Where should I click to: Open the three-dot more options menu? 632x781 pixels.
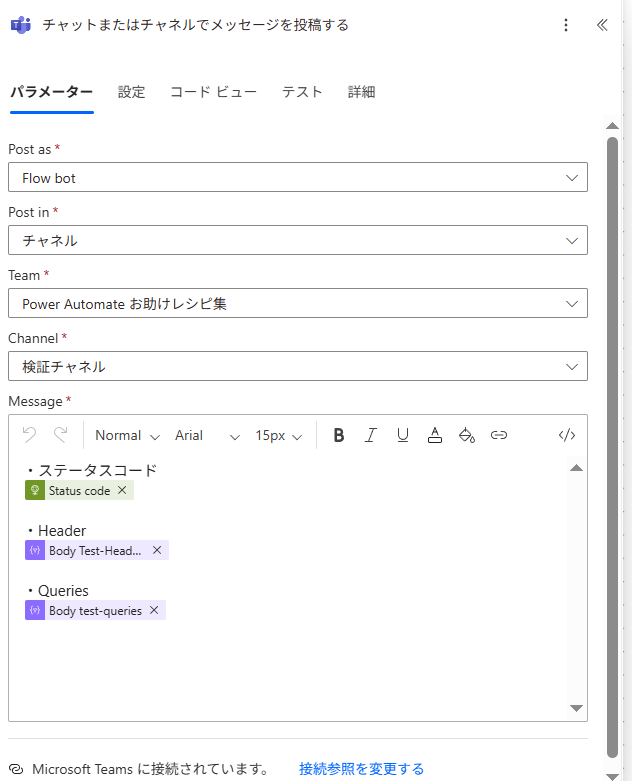coord(566,25)
